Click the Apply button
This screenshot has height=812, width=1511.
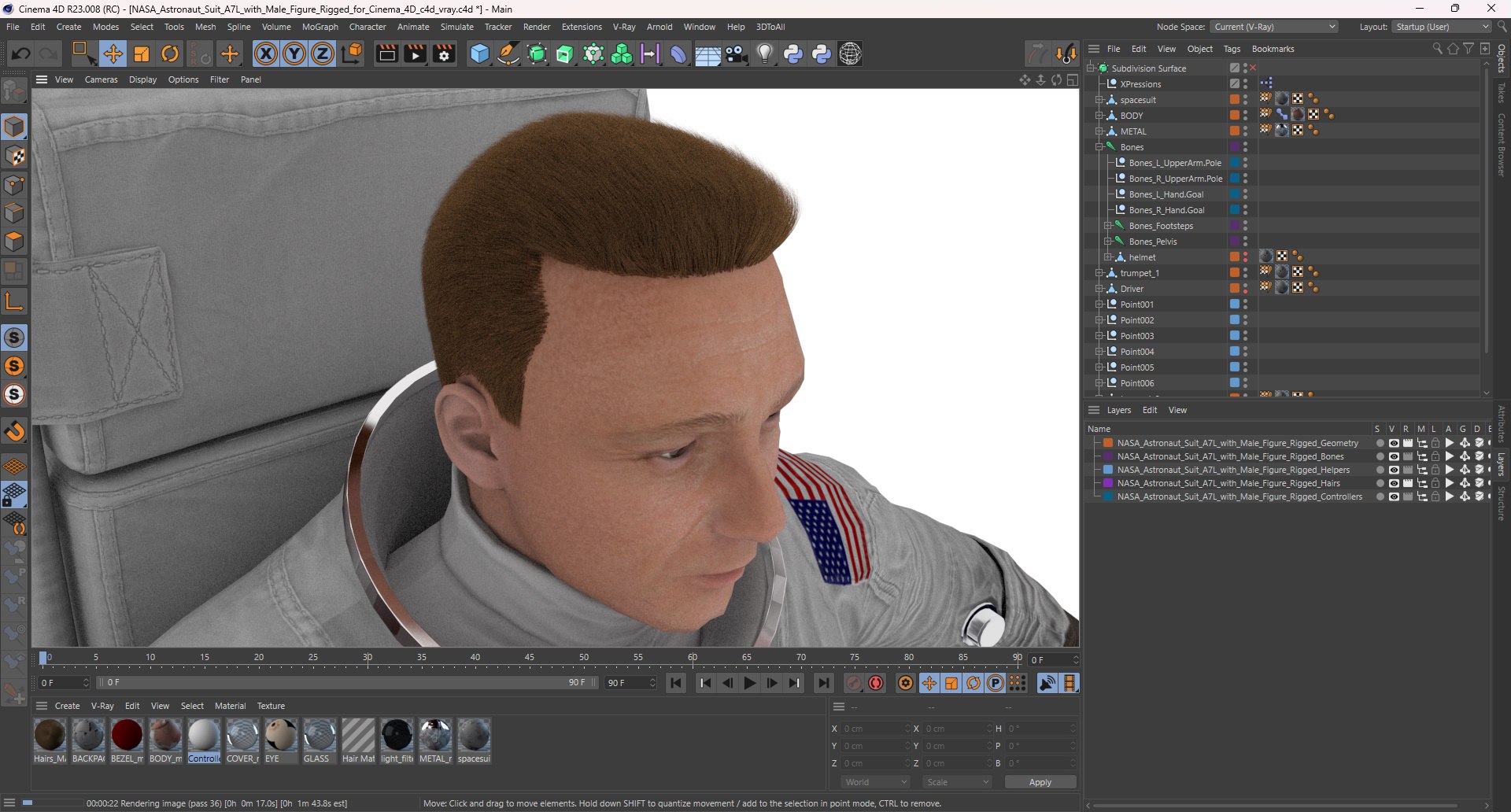click(x=1040, y=782)
